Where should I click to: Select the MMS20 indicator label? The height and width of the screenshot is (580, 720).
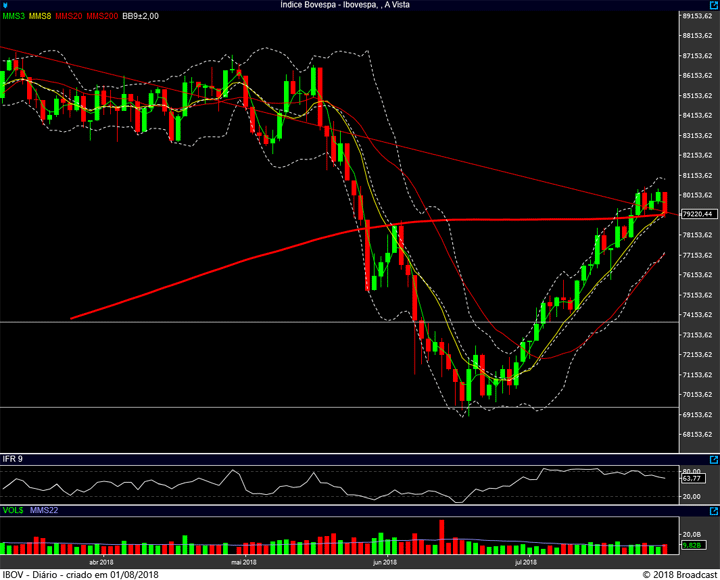click(x=69, y=16)
